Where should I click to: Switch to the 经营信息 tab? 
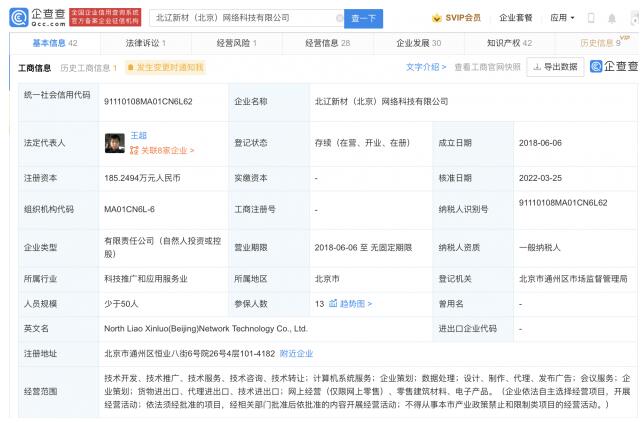(x=327, y=43)
